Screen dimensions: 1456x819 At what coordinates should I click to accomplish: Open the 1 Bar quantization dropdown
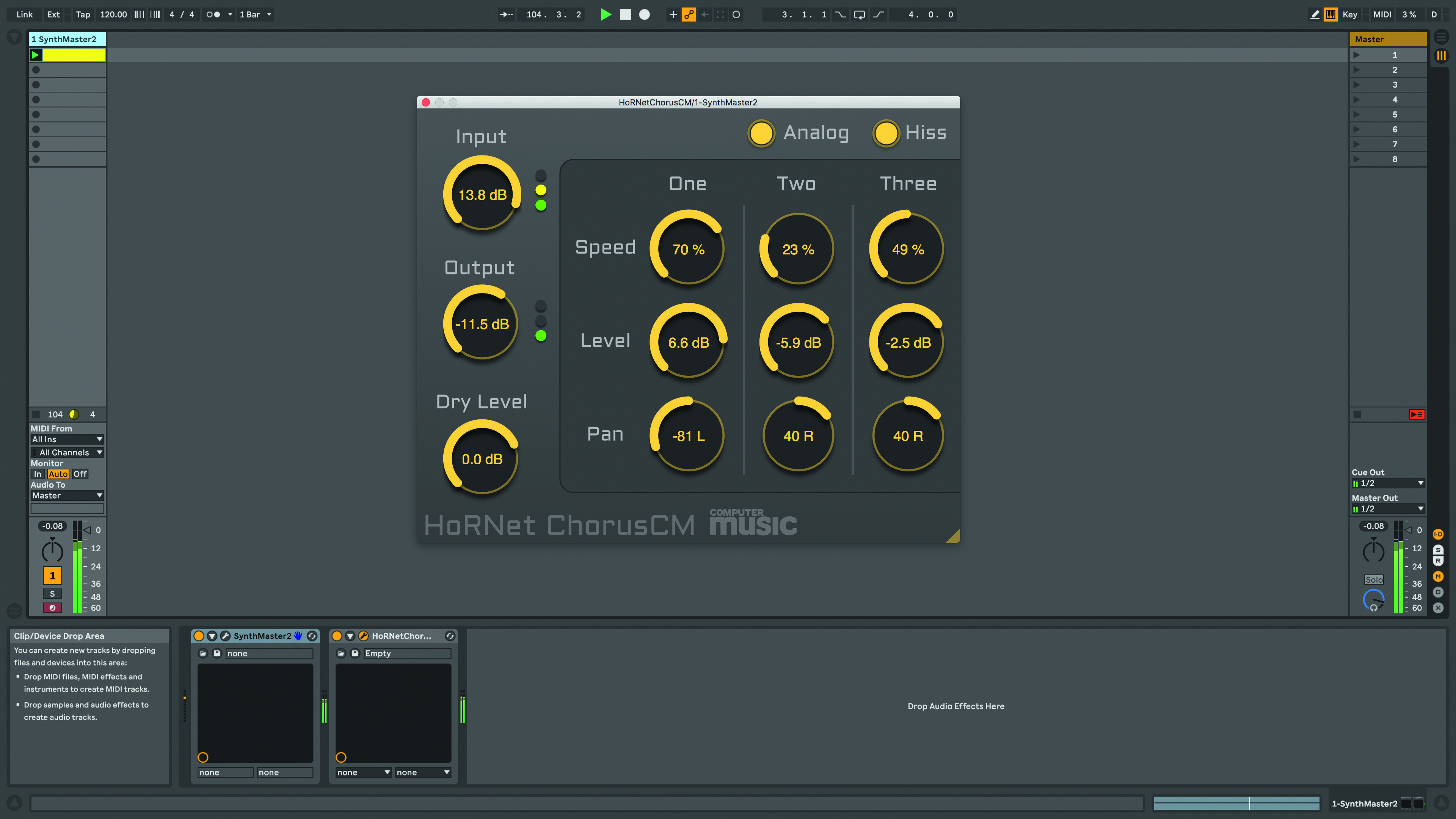pyautogui.click(x=255, y=15)
